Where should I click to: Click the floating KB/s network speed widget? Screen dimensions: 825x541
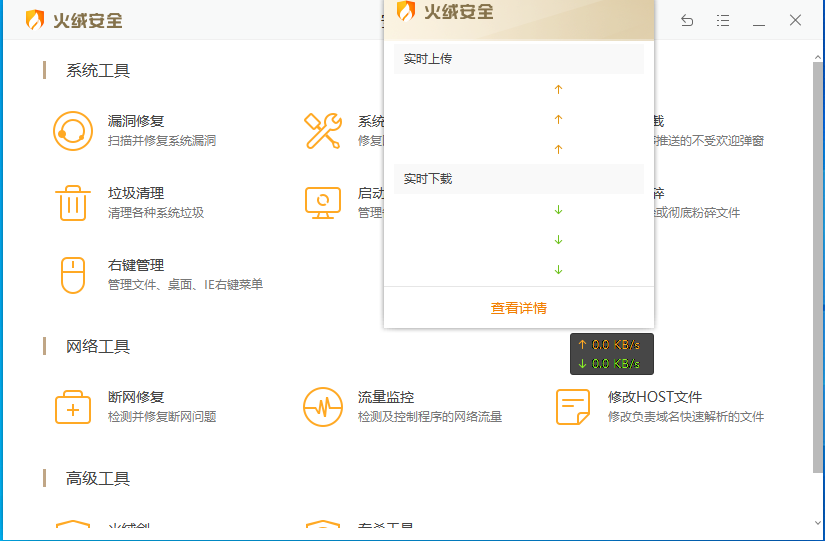[x=611, y=354]
